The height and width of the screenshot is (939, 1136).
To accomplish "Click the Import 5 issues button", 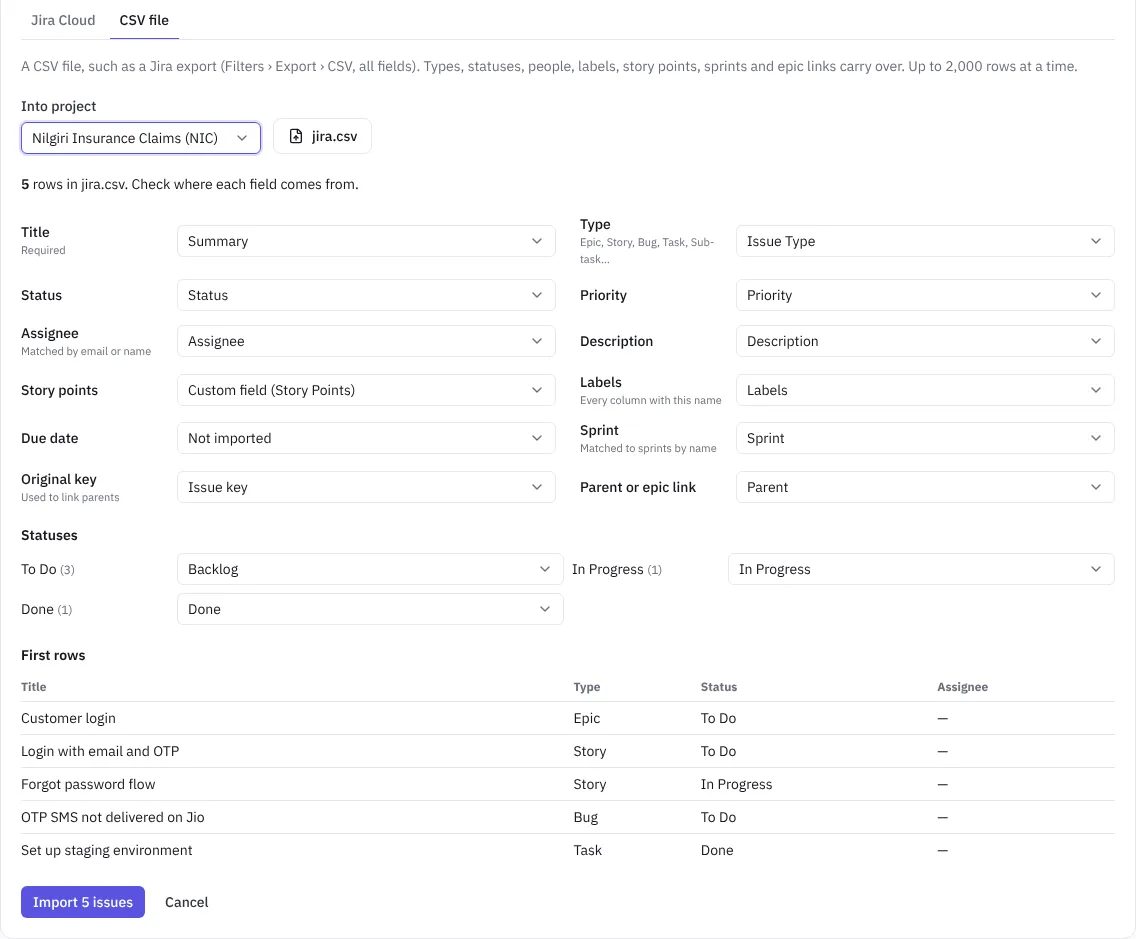I will coord(83,902).
